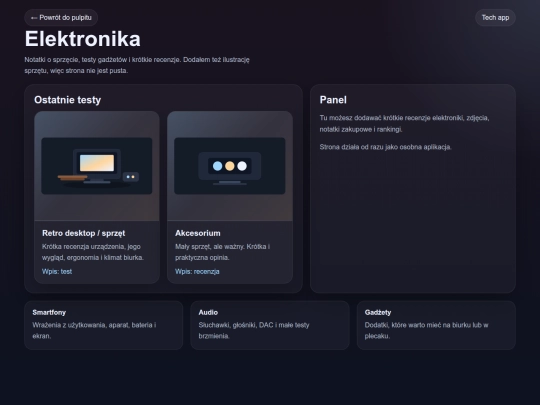The image size is (540, 405).
Task: Open the retro desktop computer illustration
Action: tap(97, 166)
